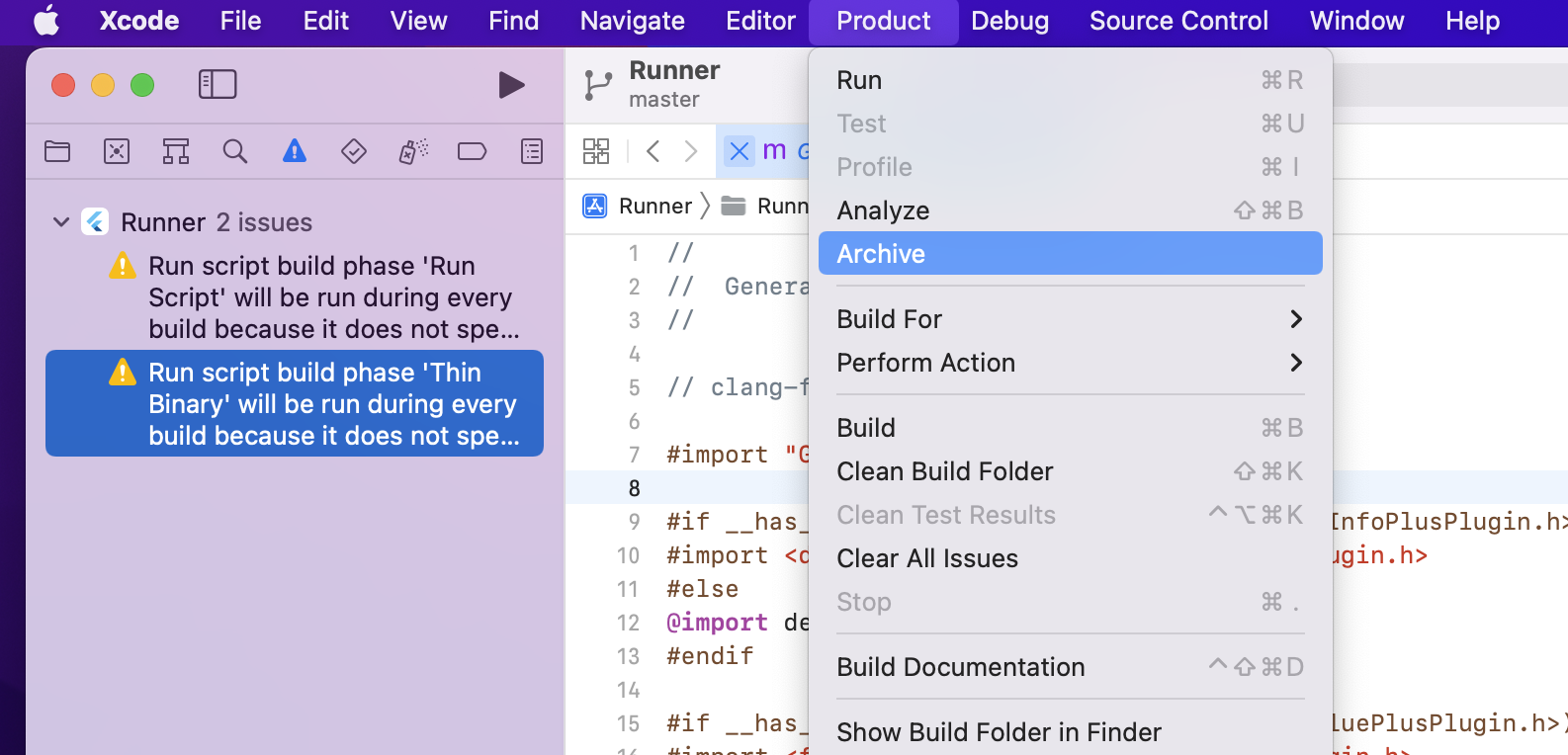Open the Symbol navigator
This screenshot has width=1568, height=755.
coord(176,151)
